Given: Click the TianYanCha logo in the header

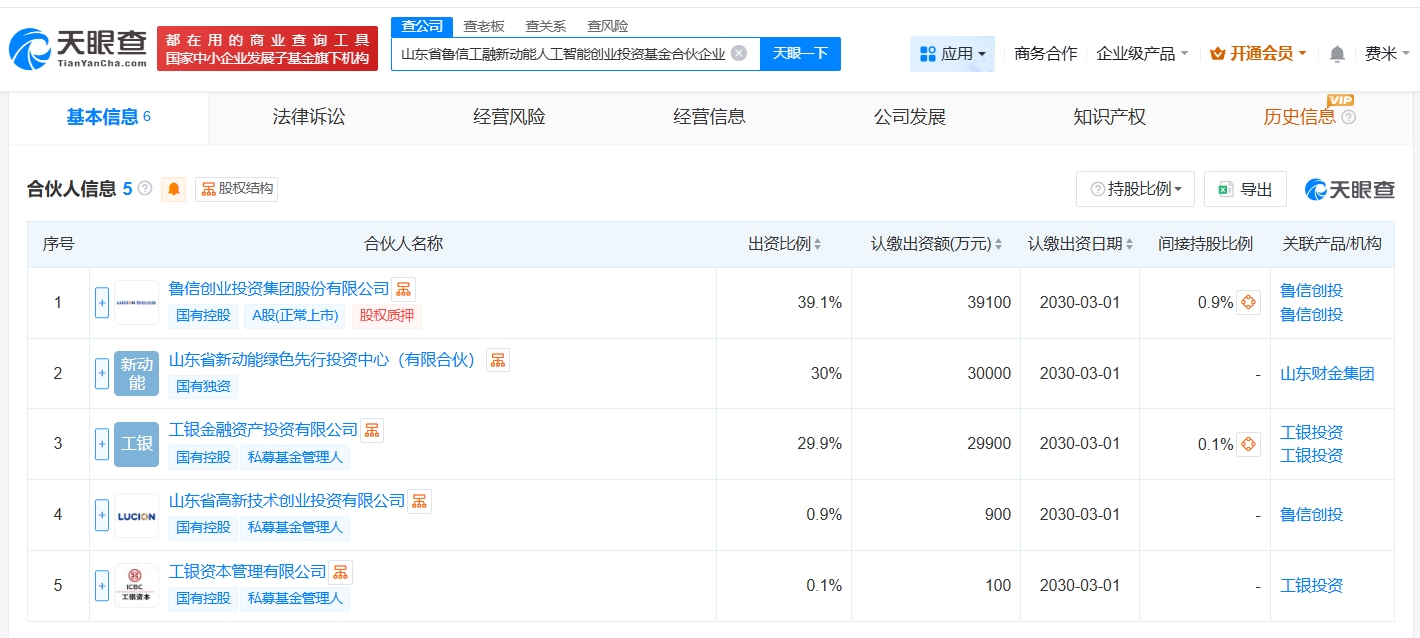Looking at the screenshot, I should coord(78,47).
